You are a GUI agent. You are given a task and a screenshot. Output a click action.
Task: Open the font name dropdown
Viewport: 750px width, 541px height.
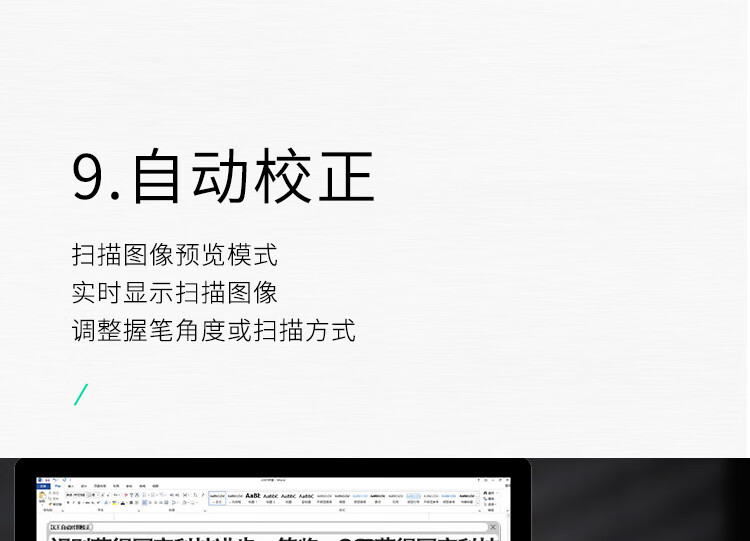point(84,495)
